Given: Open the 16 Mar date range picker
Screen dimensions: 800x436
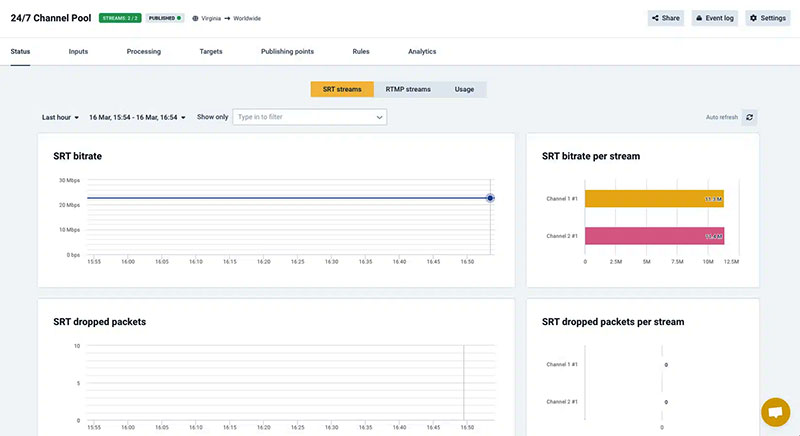Looking at the screenshot, I should click(x=137, y=117).
